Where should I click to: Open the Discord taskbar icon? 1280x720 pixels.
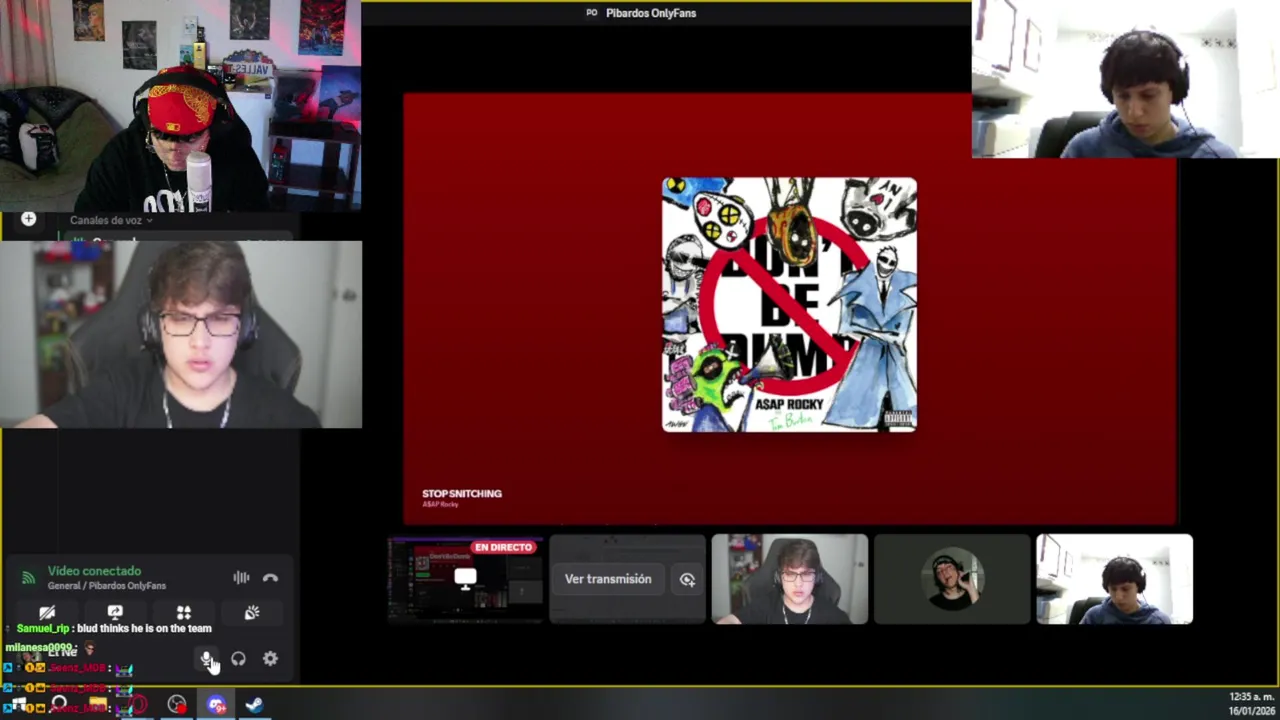point(216,705)
